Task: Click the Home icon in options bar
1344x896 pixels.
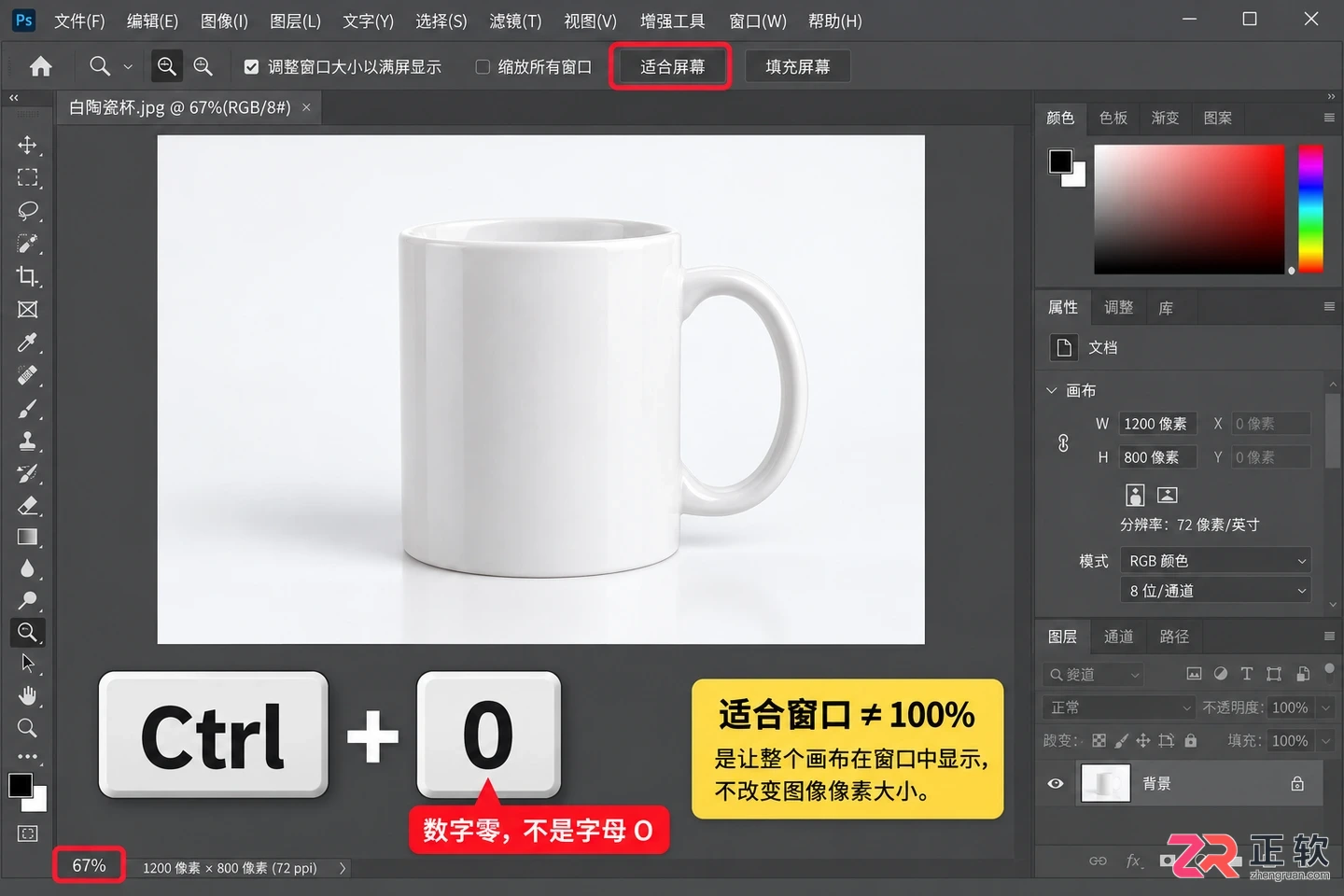Action: (x=40, y=66)
